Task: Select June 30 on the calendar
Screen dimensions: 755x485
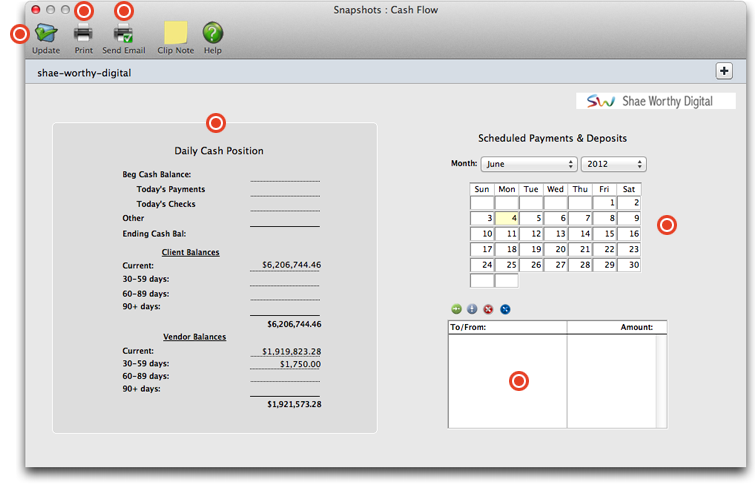Action: tap(629, 265)
